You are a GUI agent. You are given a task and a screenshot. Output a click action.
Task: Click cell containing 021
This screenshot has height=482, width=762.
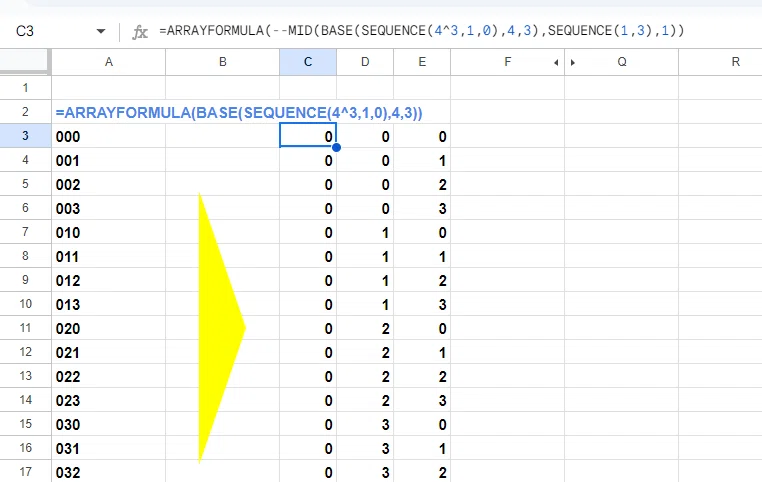click(108, 352)
